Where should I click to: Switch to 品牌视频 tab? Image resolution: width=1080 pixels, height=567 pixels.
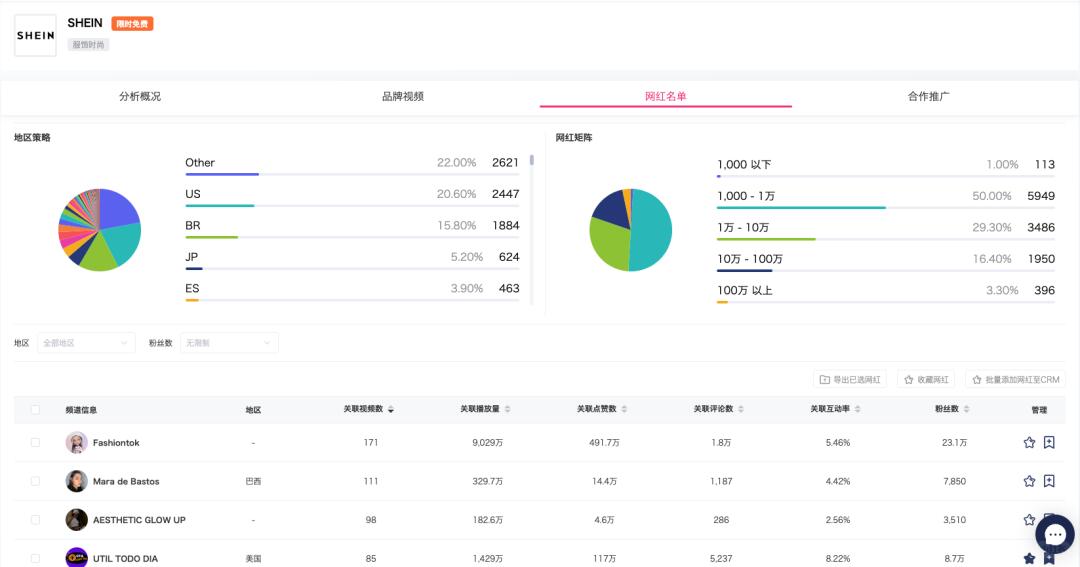(403, 96)
